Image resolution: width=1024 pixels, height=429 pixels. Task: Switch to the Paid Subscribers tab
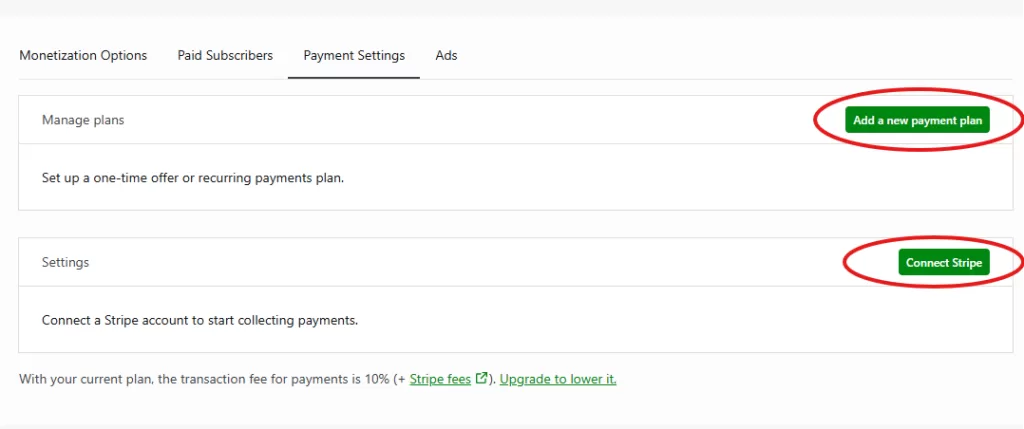(225, 56)
